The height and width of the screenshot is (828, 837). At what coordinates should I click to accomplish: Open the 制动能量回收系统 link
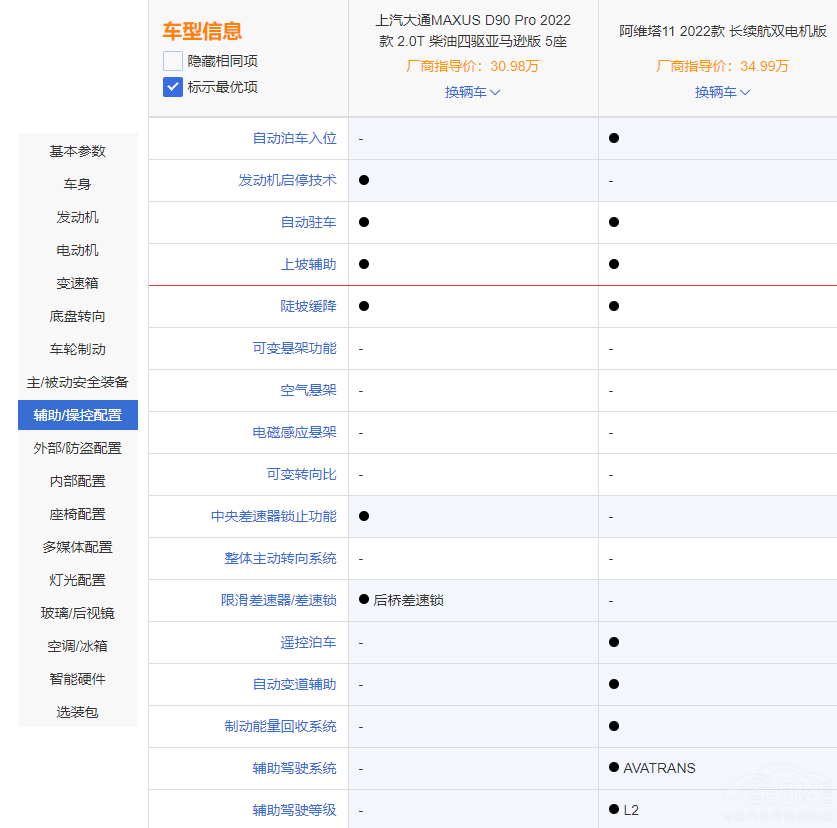point(280,726)
